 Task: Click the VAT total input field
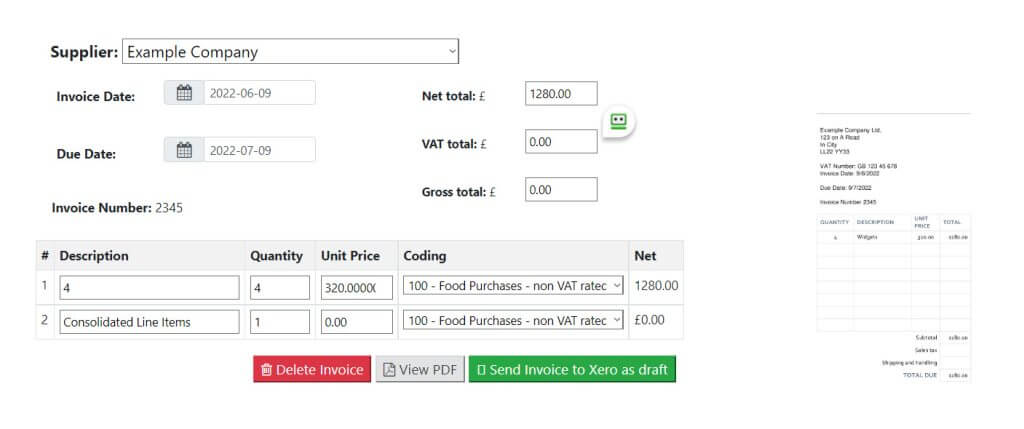click(x=561, y=142)
